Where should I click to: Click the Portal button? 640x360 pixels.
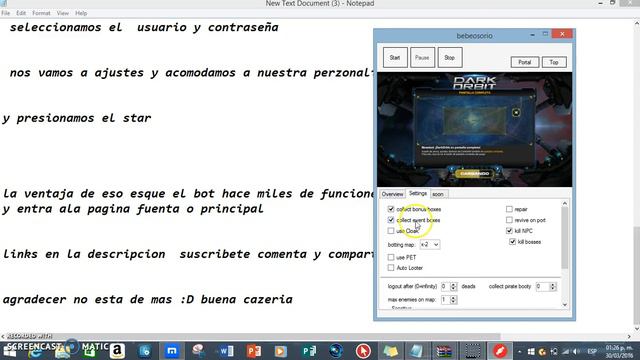coord(524,62)
